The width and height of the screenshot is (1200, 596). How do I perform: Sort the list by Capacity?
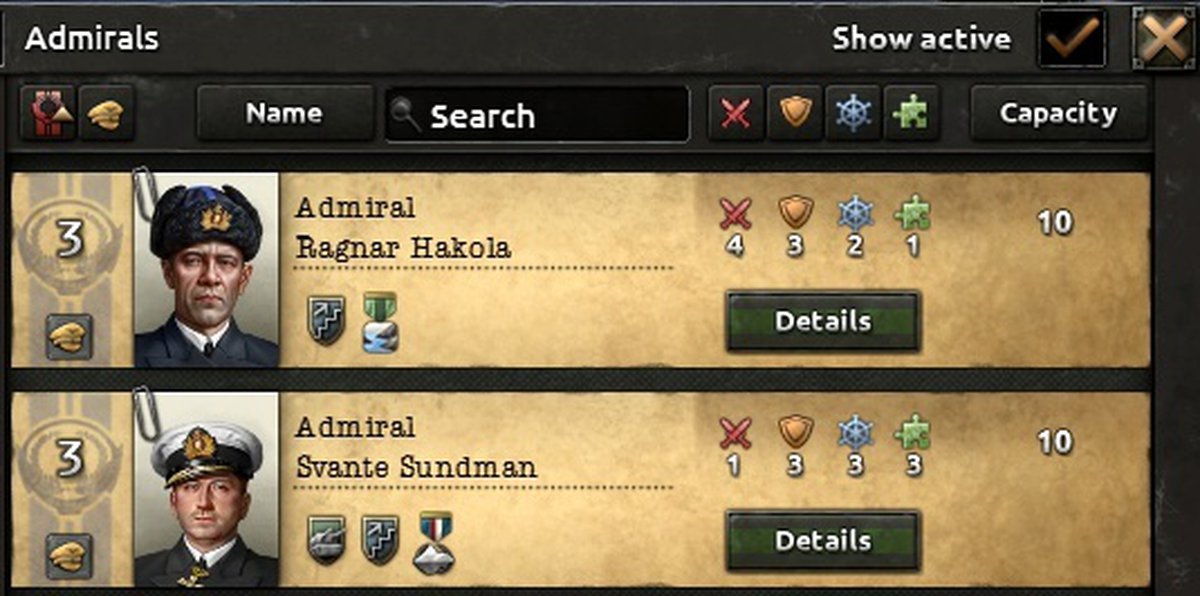1058,113
